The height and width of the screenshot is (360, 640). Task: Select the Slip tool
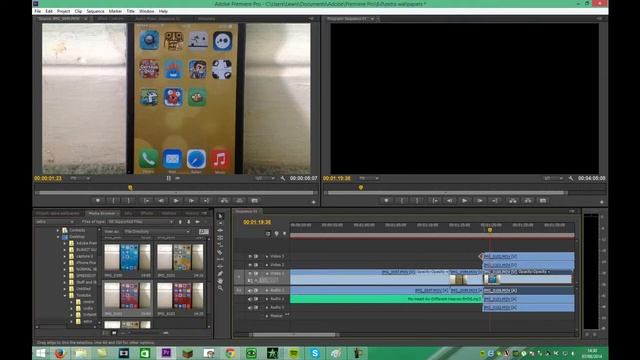click(x=220, y=259)
